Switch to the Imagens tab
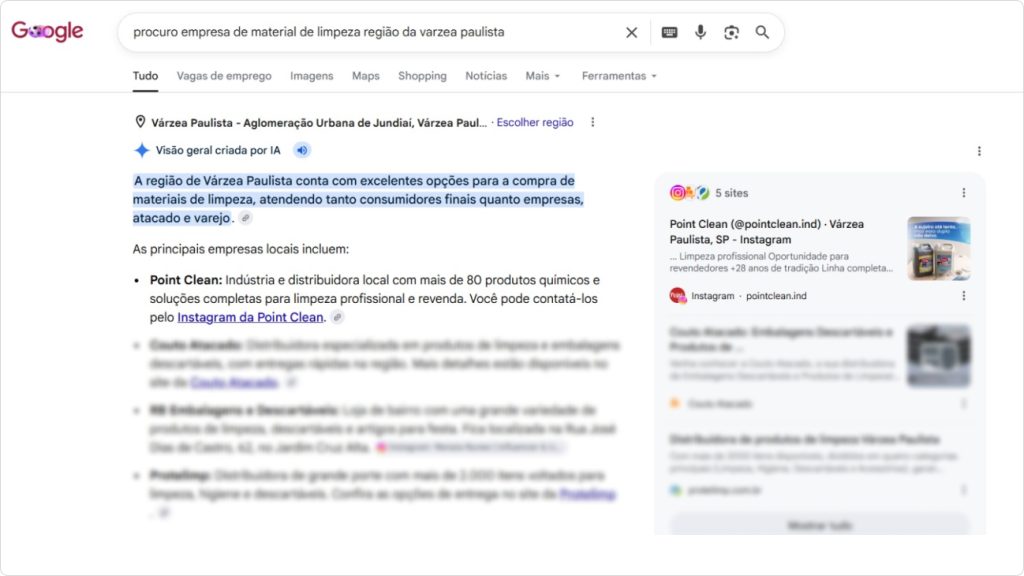Viewport: 1024px width, 576px height. coord(312,76)
